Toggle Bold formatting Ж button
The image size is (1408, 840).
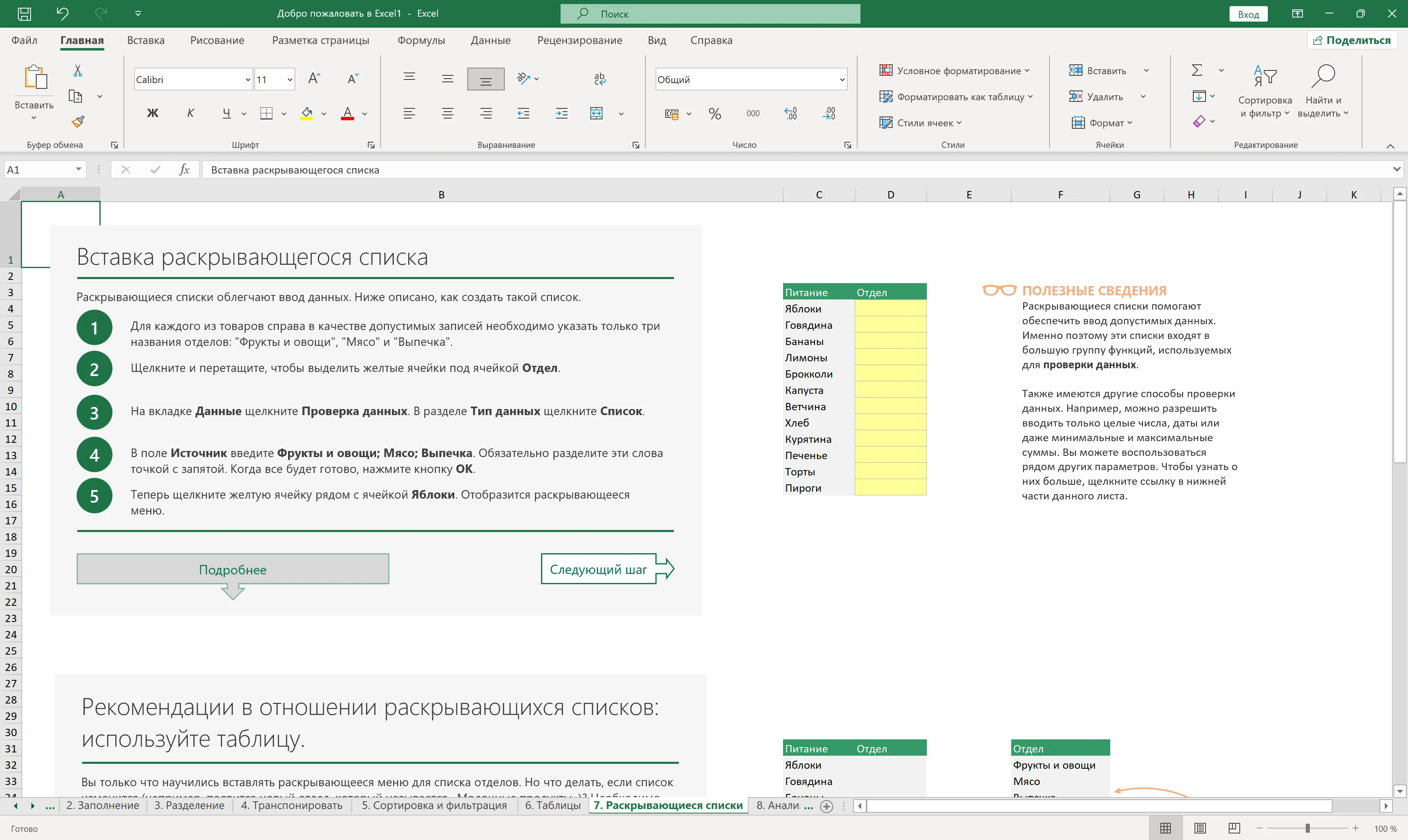pyautogui.click(x=152, y=113)
